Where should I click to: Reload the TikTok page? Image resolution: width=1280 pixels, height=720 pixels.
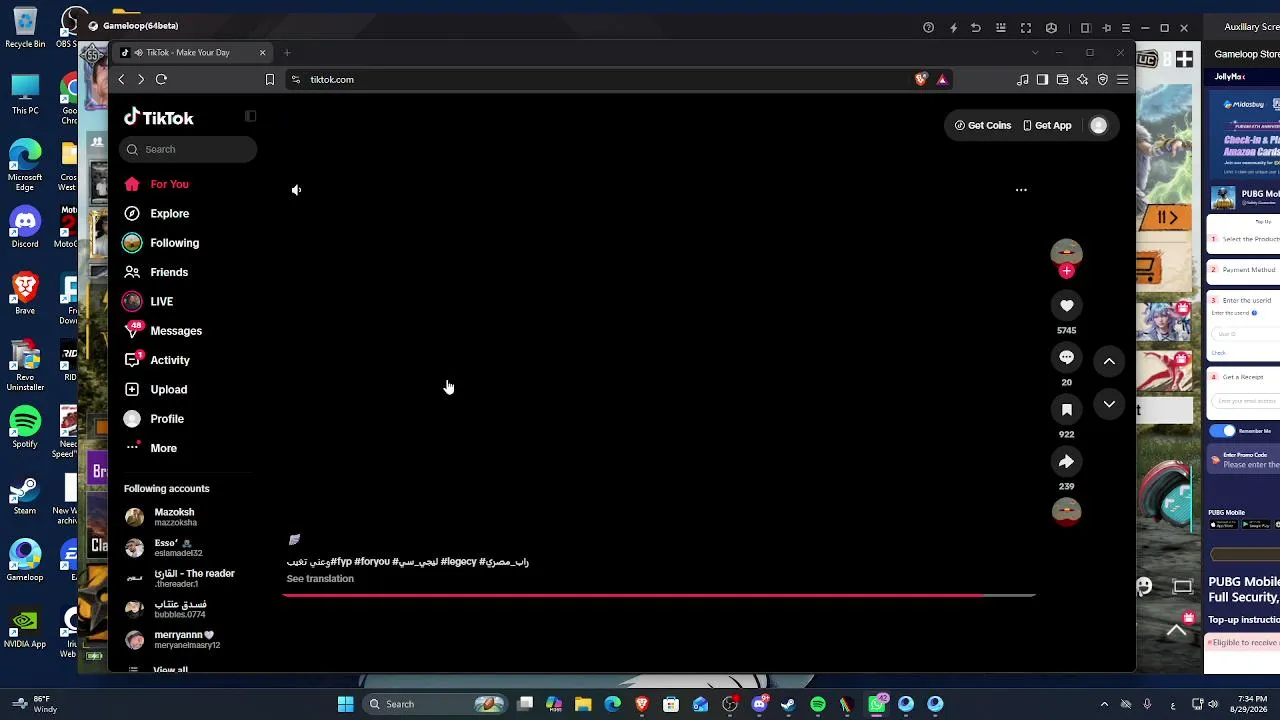click(161, 79)
